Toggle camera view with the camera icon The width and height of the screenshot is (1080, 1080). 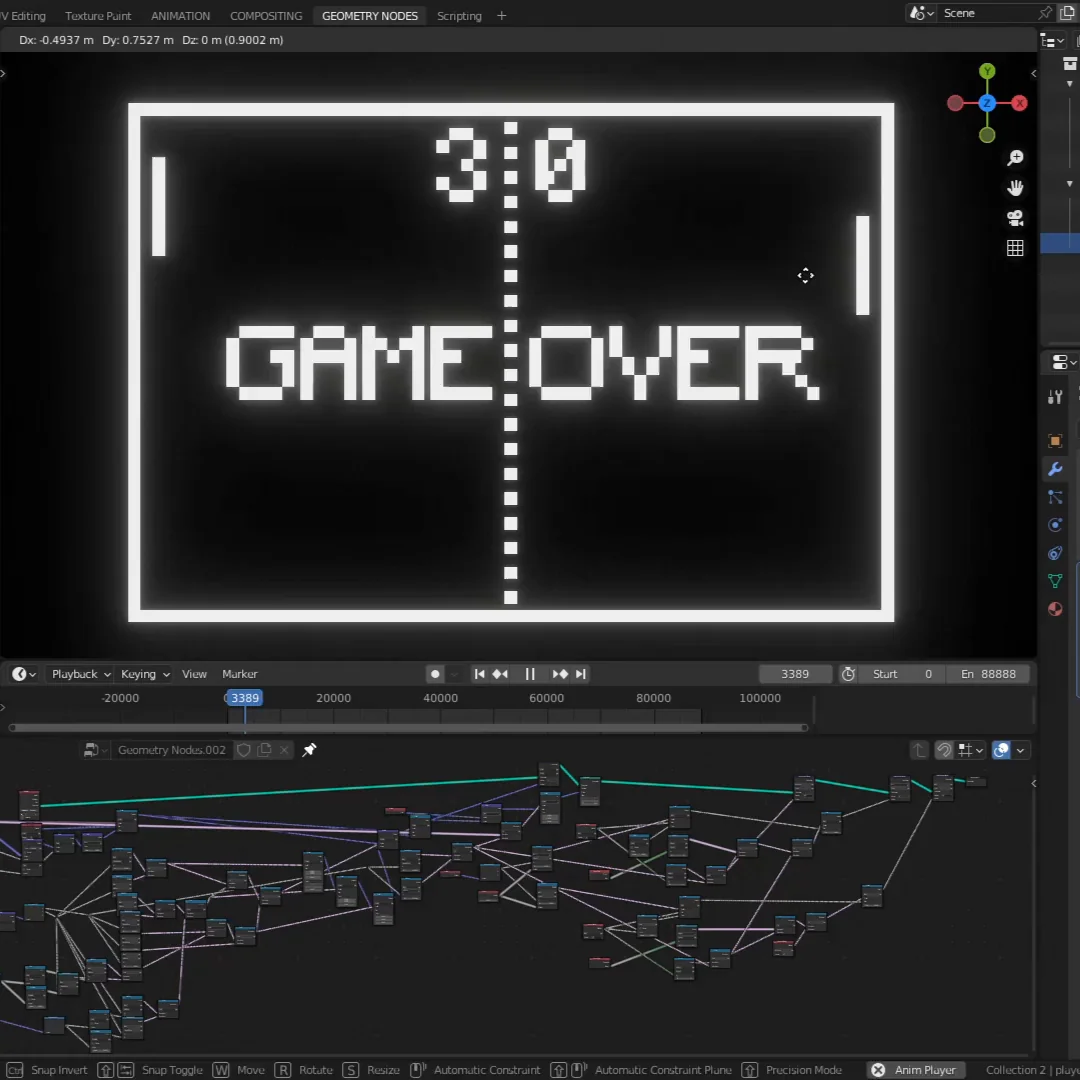pyautogui.click(x=1015, y=218)
